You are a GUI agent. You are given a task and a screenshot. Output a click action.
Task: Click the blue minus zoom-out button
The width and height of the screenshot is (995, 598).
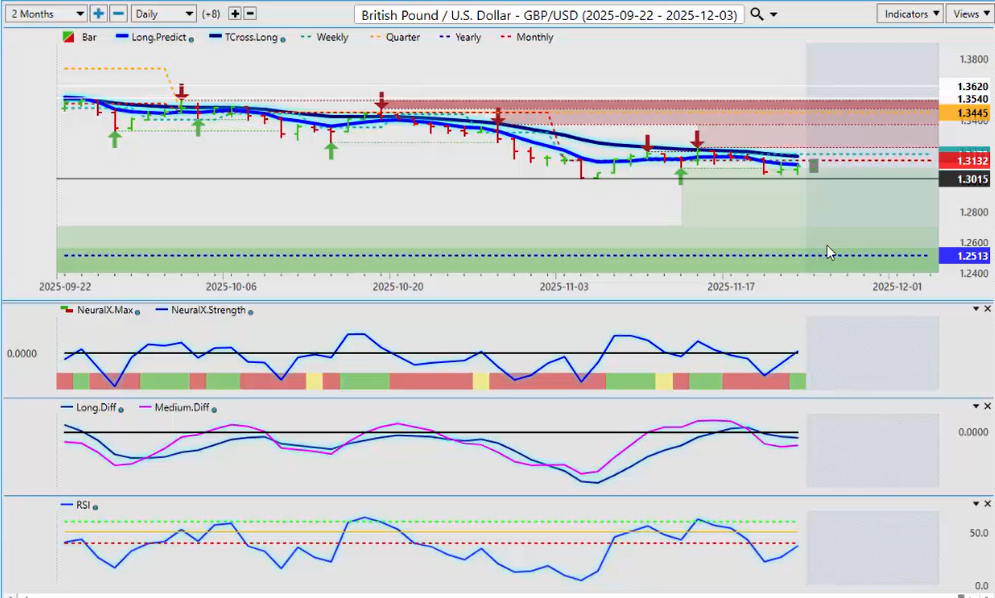click(x=118, y=14)
